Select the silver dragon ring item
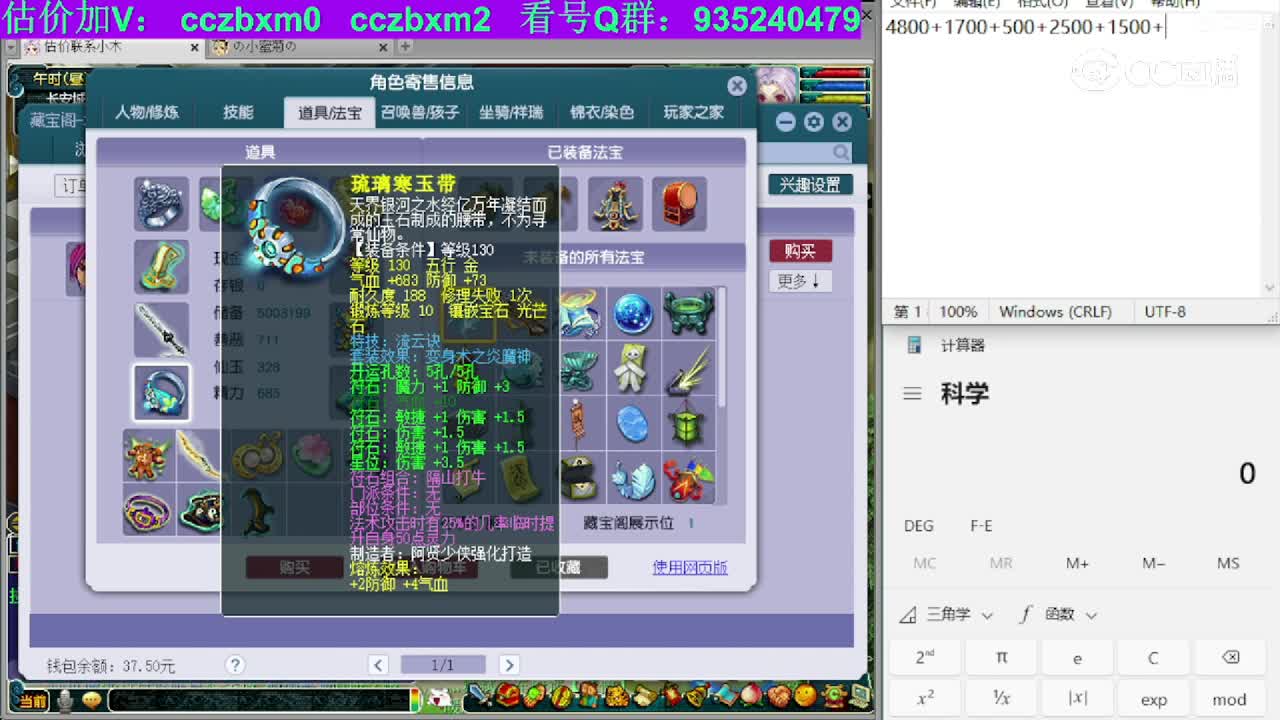The image size is (1280, 720). pos(161,204)
